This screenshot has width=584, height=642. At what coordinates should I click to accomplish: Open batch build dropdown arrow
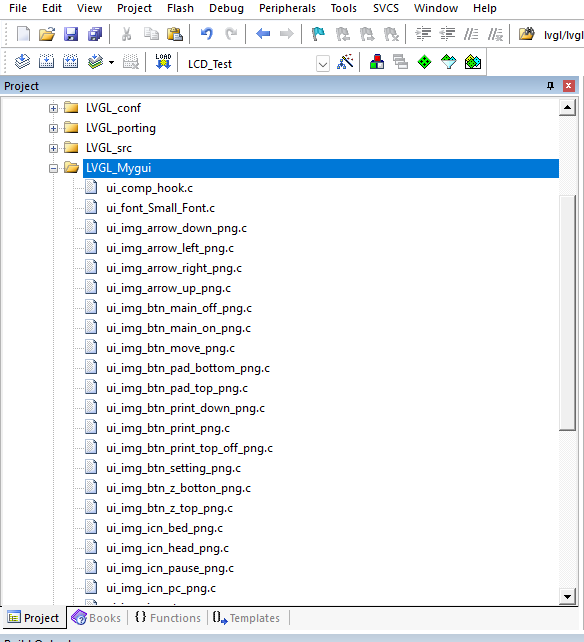point(111,63)
